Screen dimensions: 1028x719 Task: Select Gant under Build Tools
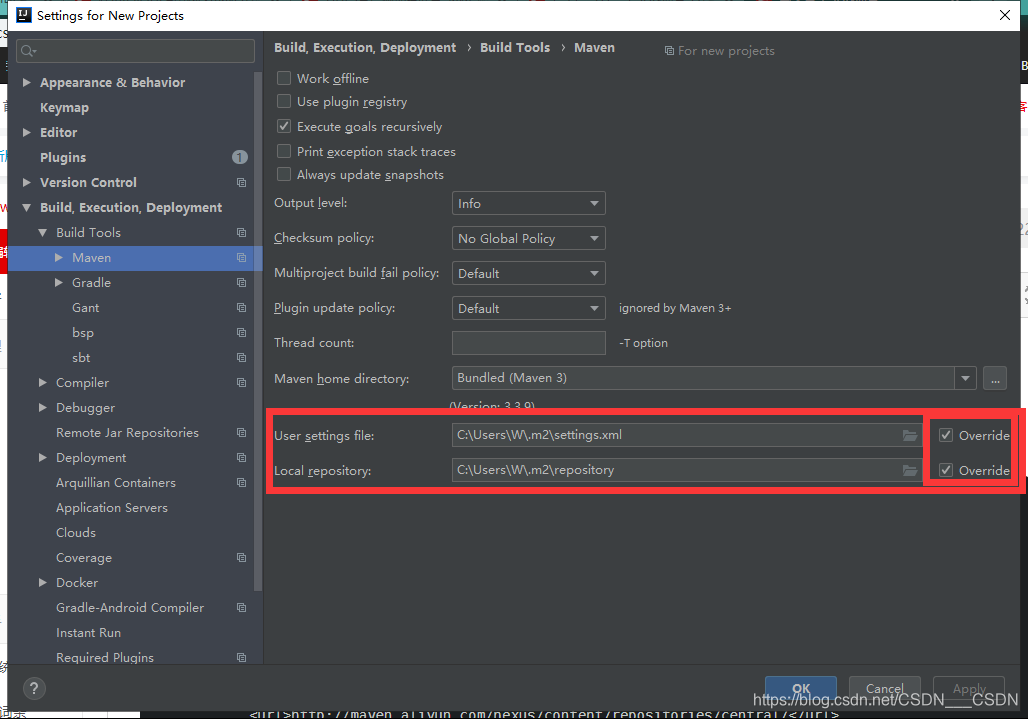click(86, 307)
